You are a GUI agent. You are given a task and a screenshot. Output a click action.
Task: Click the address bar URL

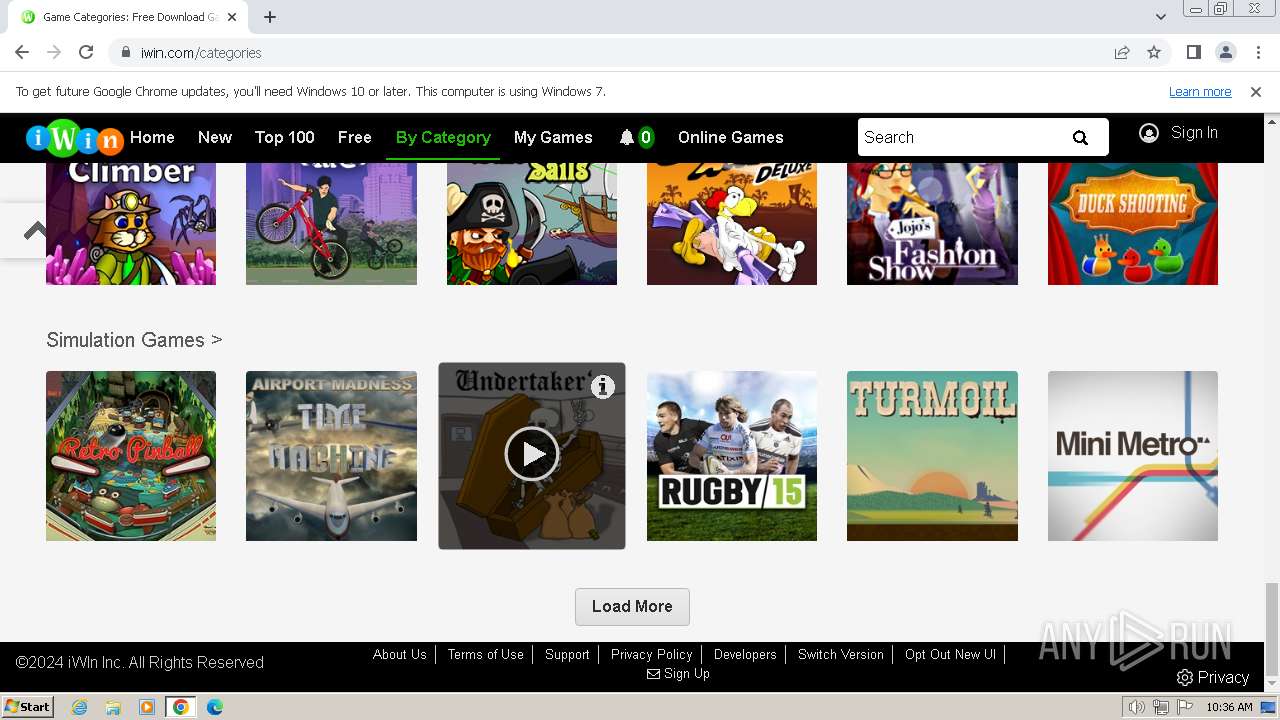[201, 53]
